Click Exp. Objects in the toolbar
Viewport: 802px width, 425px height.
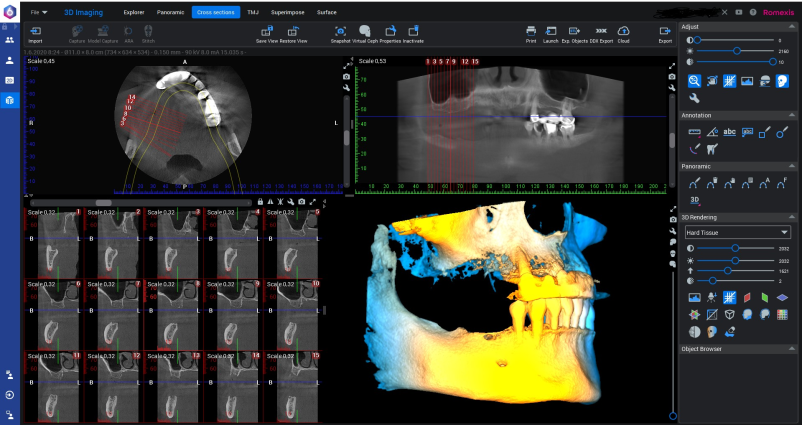tap(574, 34)
